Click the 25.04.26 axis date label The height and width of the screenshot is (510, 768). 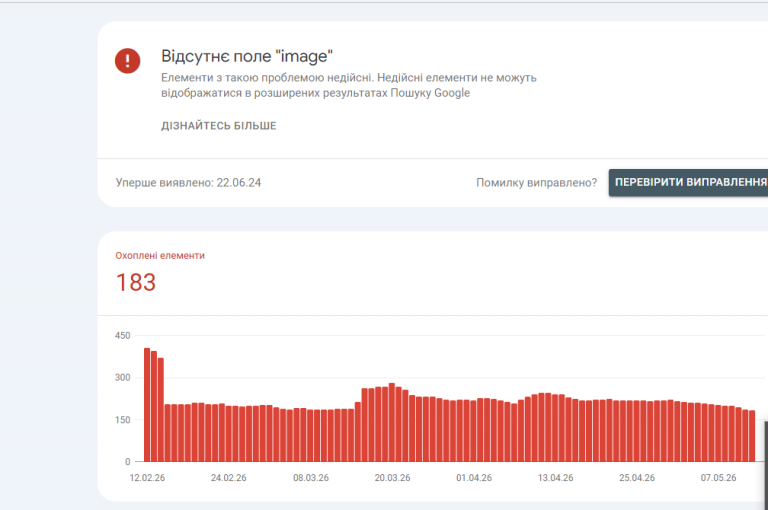coord(637,478)
